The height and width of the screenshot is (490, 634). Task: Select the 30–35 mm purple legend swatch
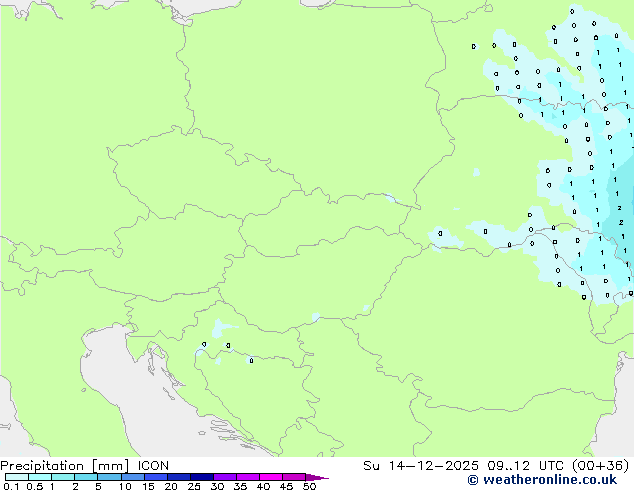(x=224, y=477)
